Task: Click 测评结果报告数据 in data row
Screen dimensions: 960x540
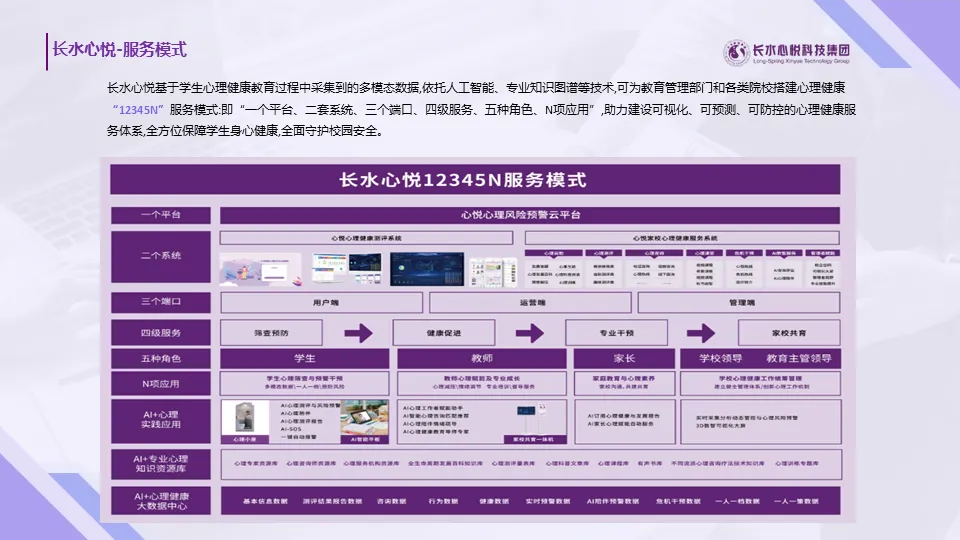Action: click(332, 501)
